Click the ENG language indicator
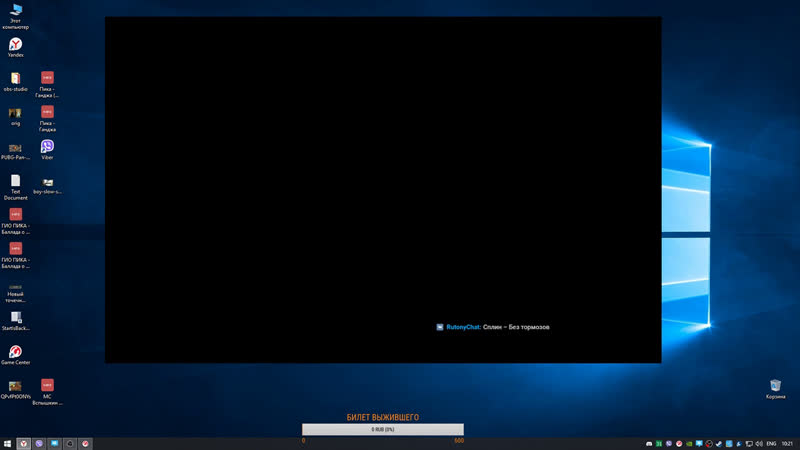Viewport: 800px width, 450px height. [771, 444]
